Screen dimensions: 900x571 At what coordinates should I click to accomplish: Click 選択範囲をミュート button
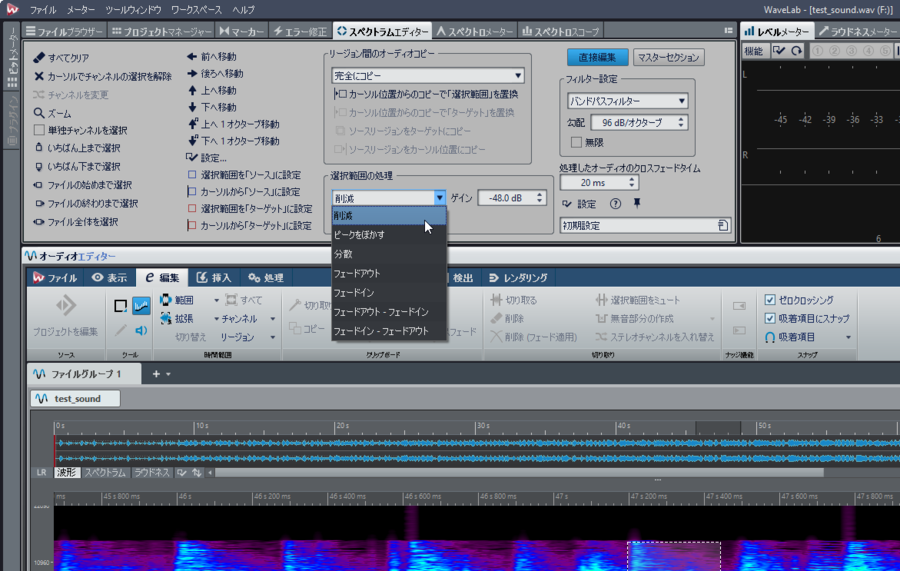(x=638, y=300)
